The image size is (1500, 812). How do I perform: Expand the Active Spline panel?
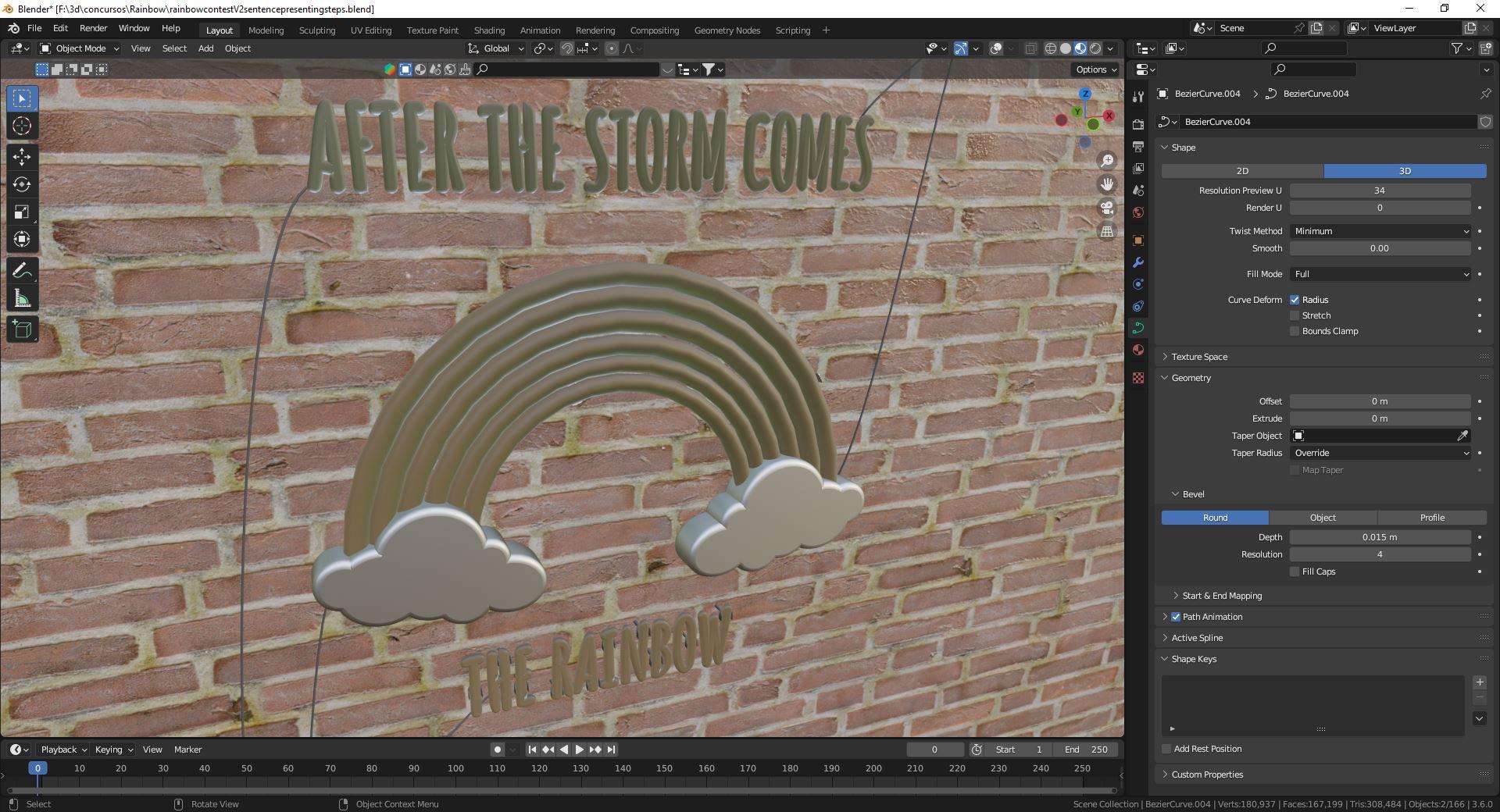click(1197, 638)
